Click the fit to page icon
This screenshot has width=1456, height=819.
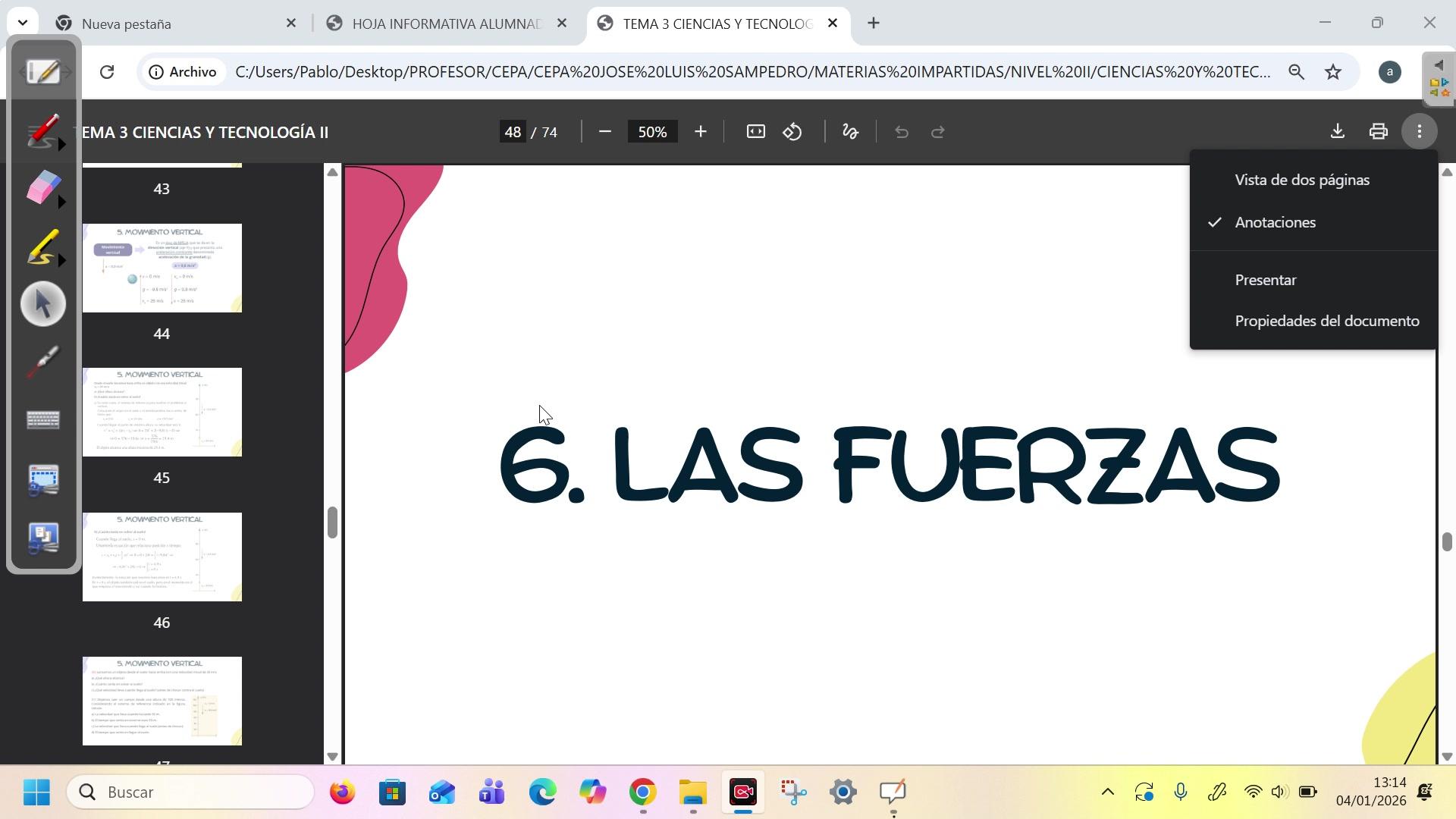tap(755, 132)
